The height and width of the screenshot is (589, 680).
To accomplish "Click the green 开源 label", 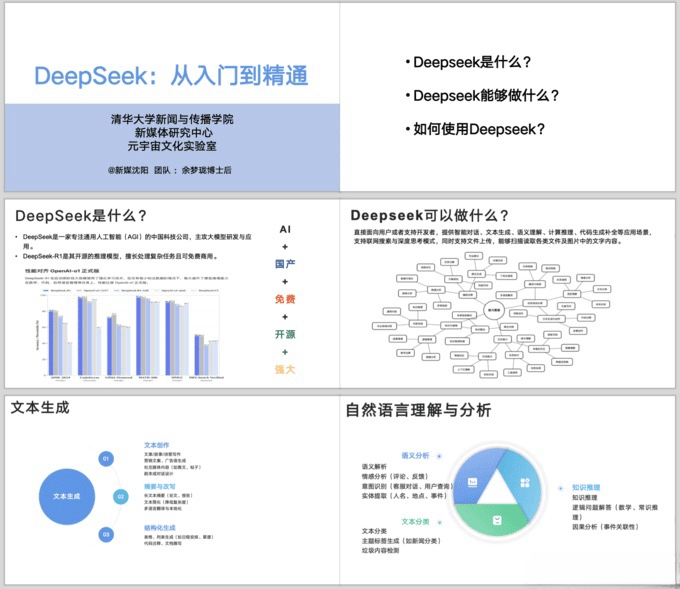I will (x=285, y=334).
